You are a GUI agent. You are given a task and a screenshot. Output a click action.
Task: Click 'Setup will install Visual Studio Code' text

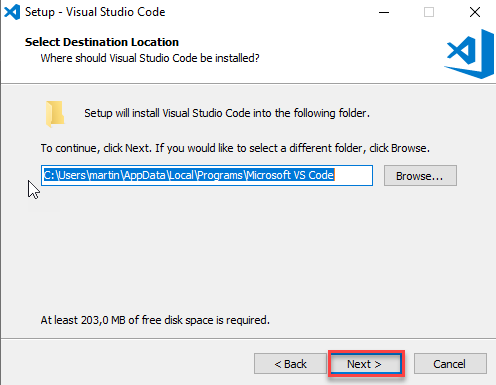coord(227,113)
